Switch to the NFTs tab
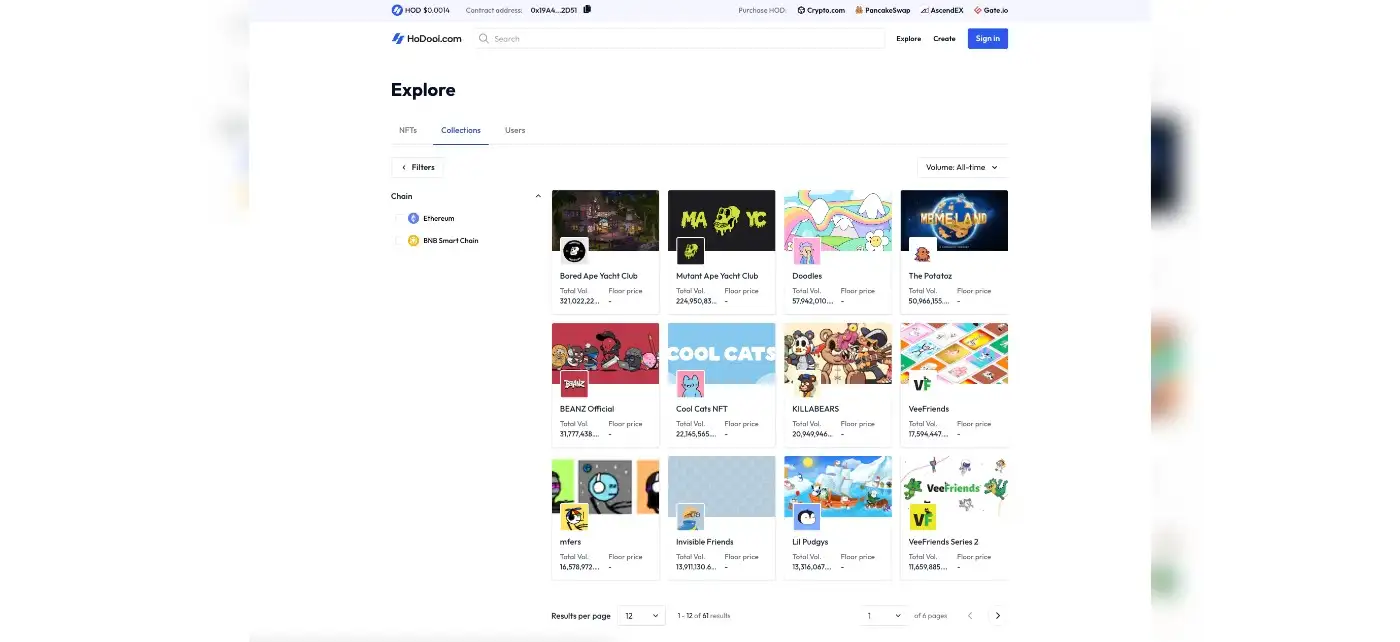Viewport: 1400px width, 642px height. click(x=408, y=130)
